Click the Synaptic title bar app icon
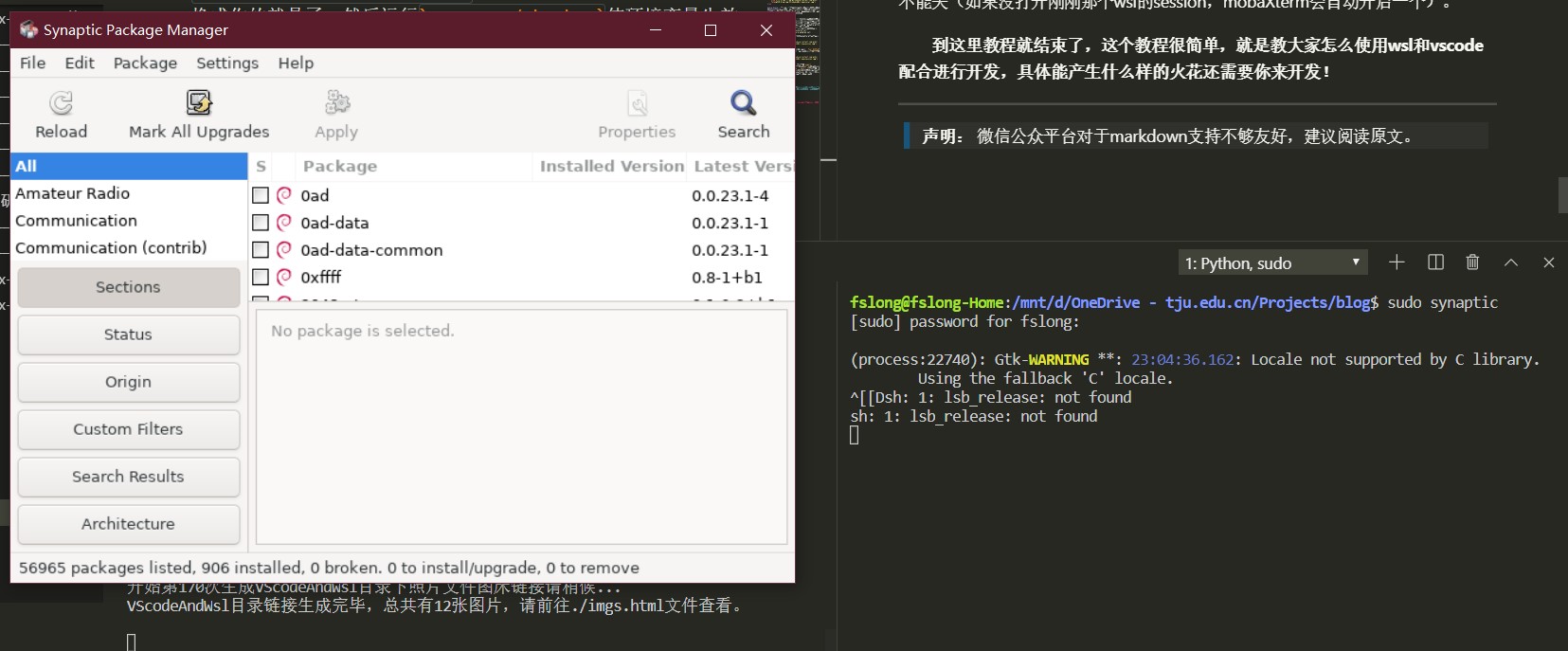 tap(28, 29)
